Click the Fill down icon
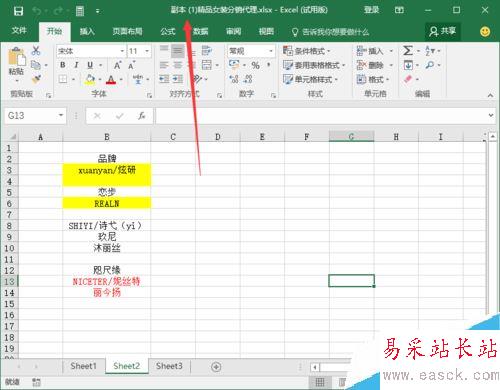 point(408,65)
